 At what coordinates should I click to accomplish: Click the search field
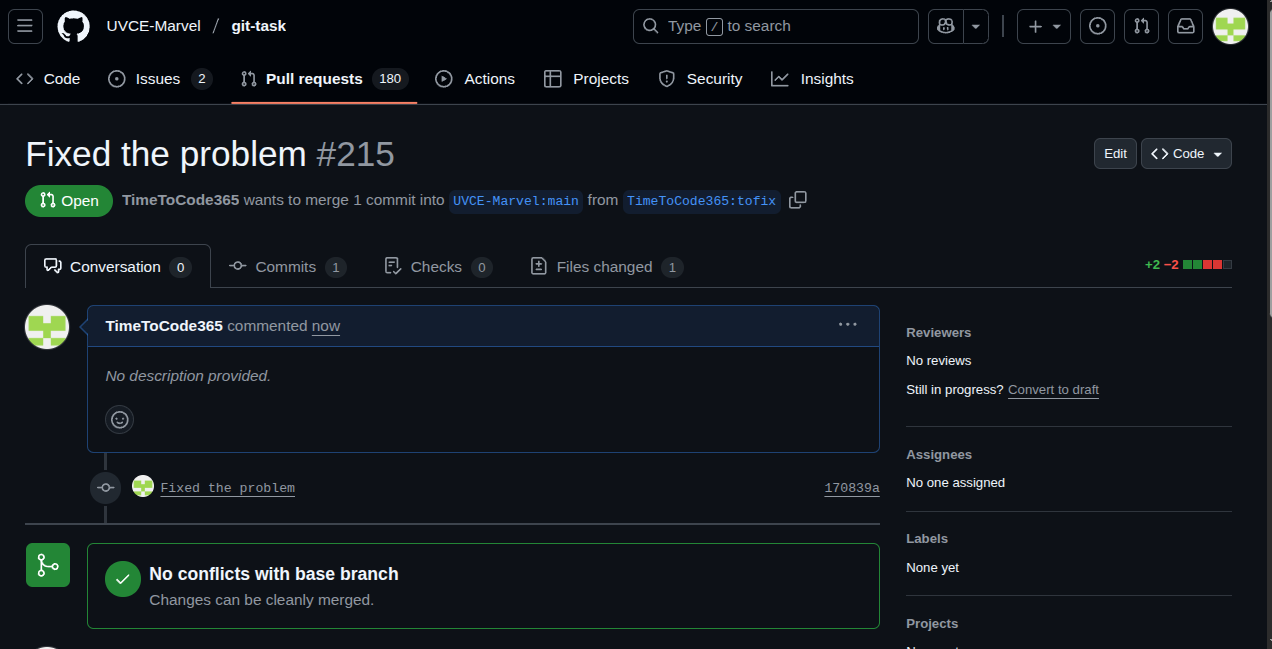click(775, 26)
